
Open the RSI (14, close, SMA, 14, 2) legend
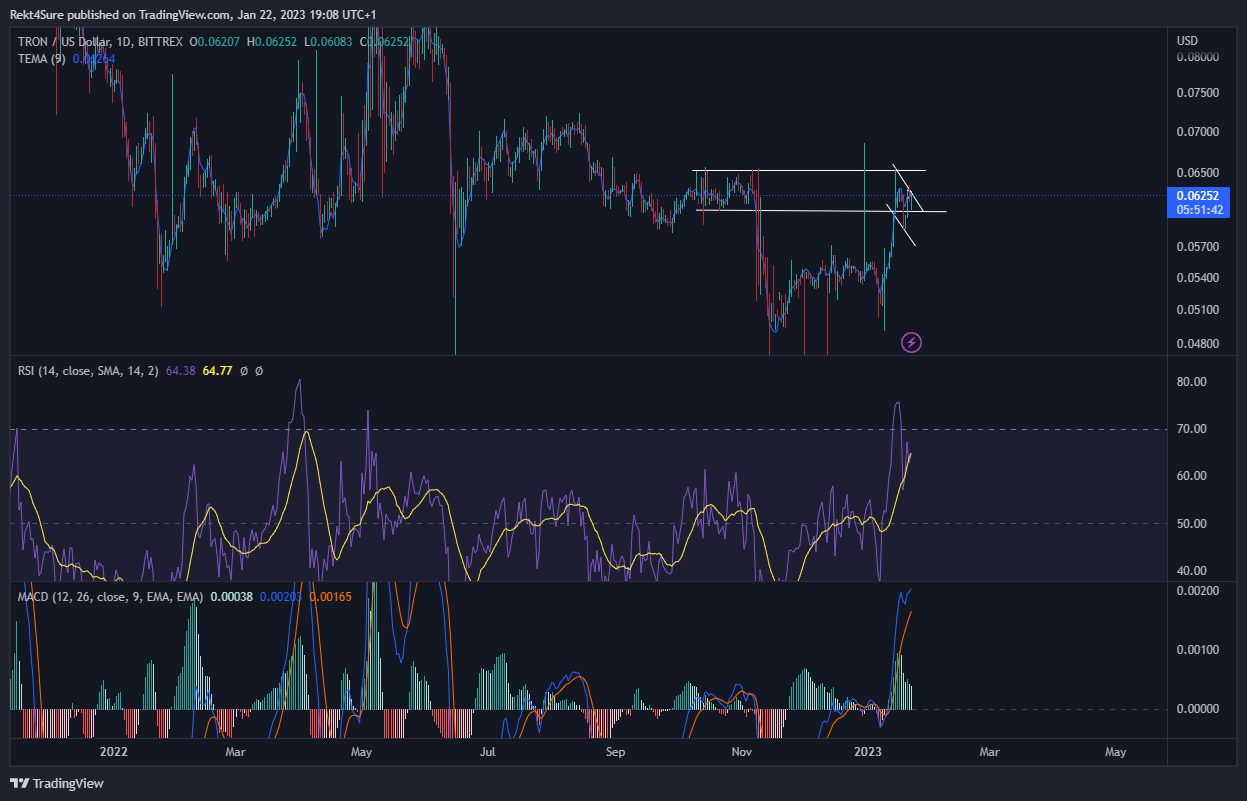[x=88, y=371]
